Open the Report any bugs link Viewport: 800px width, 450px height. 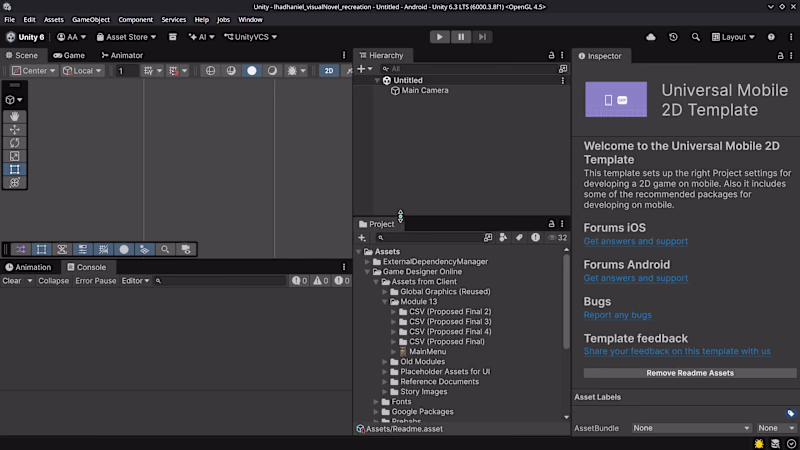617,315
